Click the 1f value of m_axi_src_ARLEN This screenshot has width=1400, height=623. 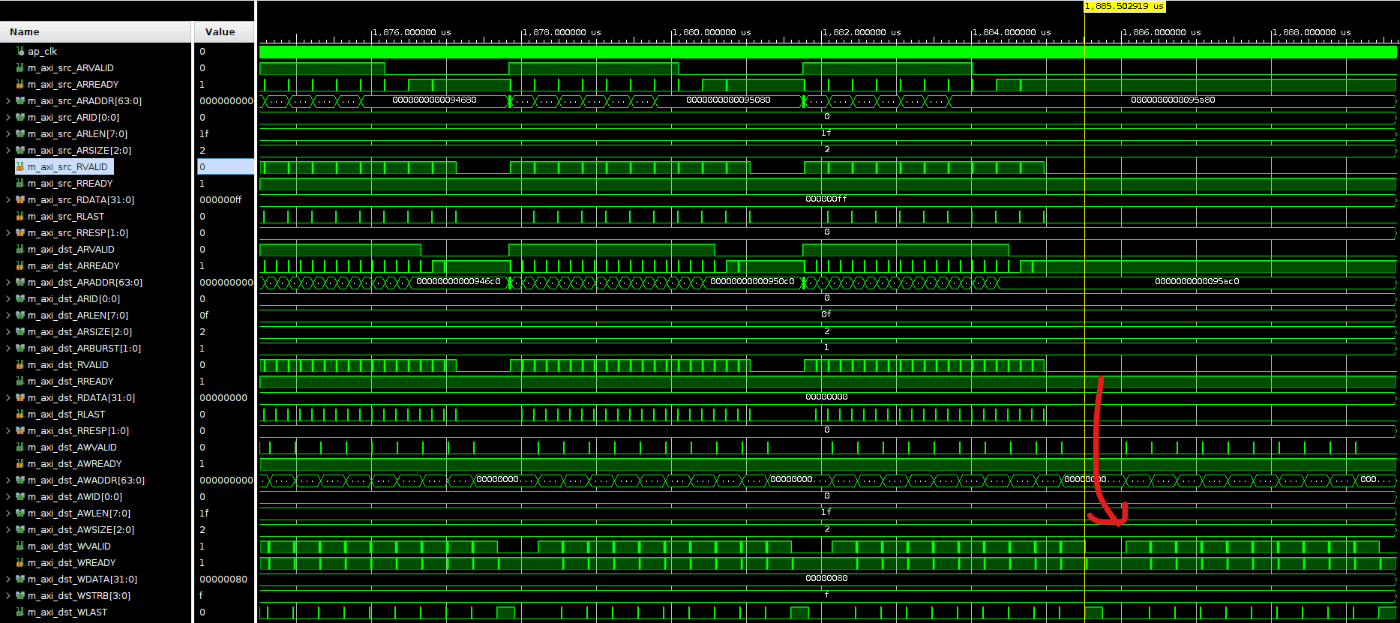click(x=204, y=133)
